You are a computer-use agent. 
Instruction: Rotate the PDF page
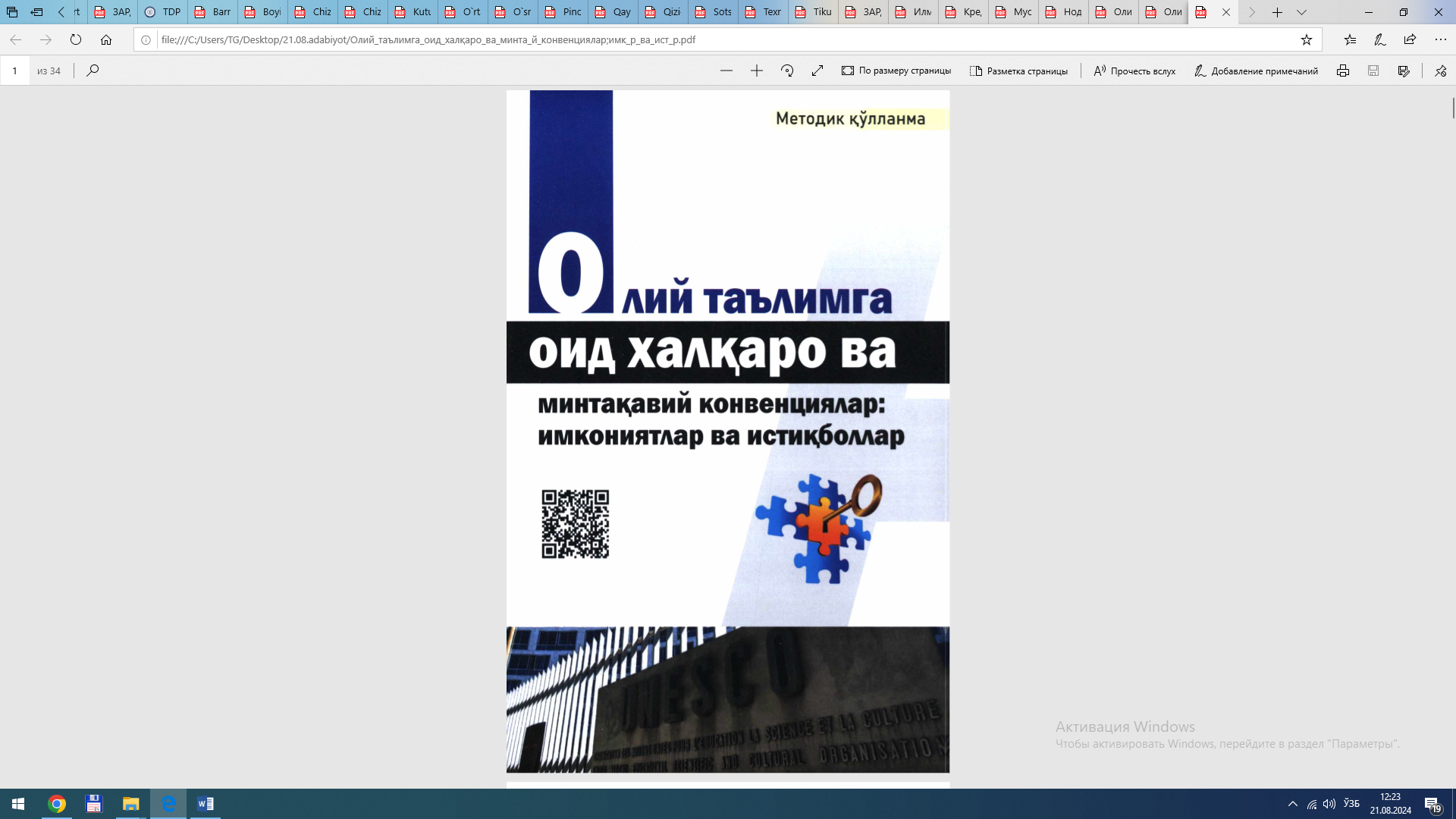[787, 71]
